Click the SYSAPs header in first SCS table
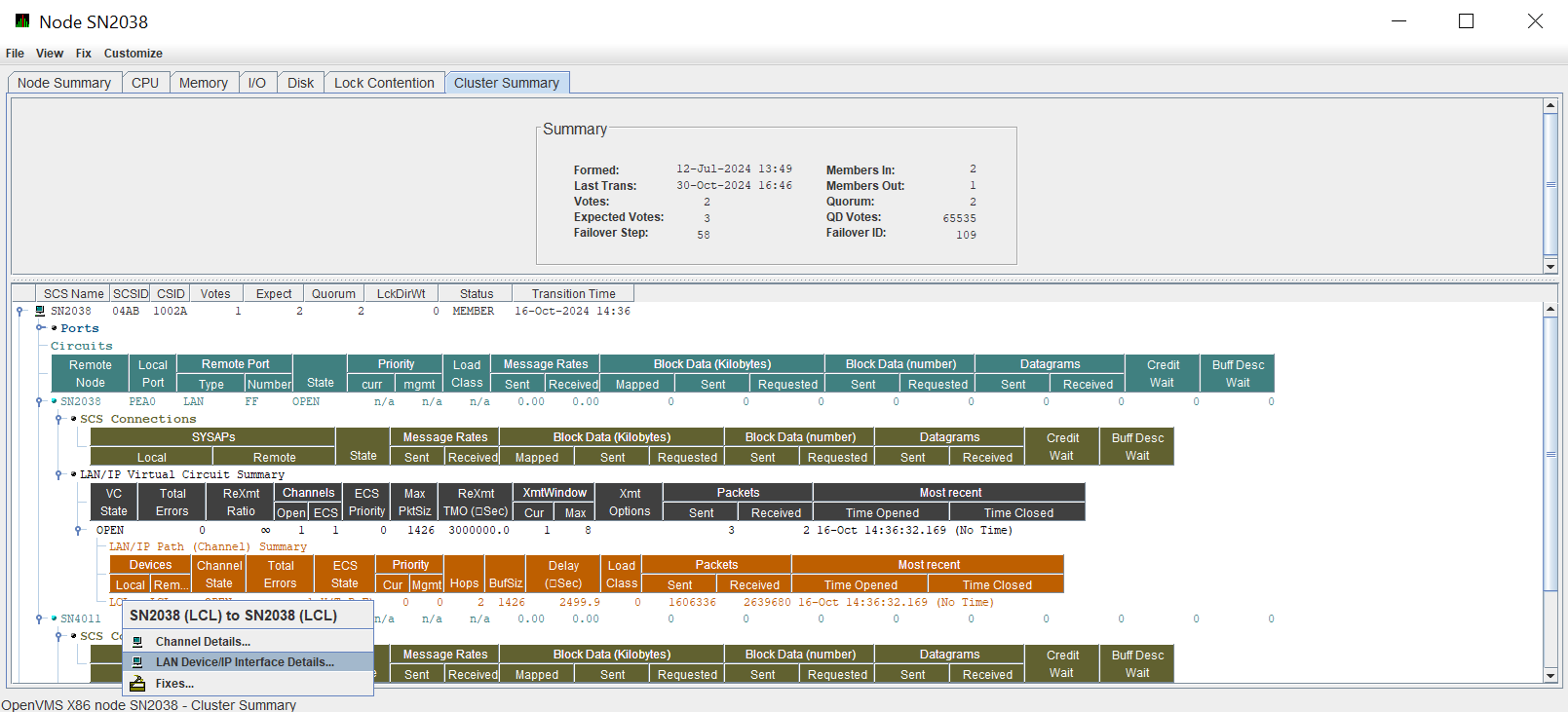1568x712 pixels. pyautogui.click(x=213, y=437)
